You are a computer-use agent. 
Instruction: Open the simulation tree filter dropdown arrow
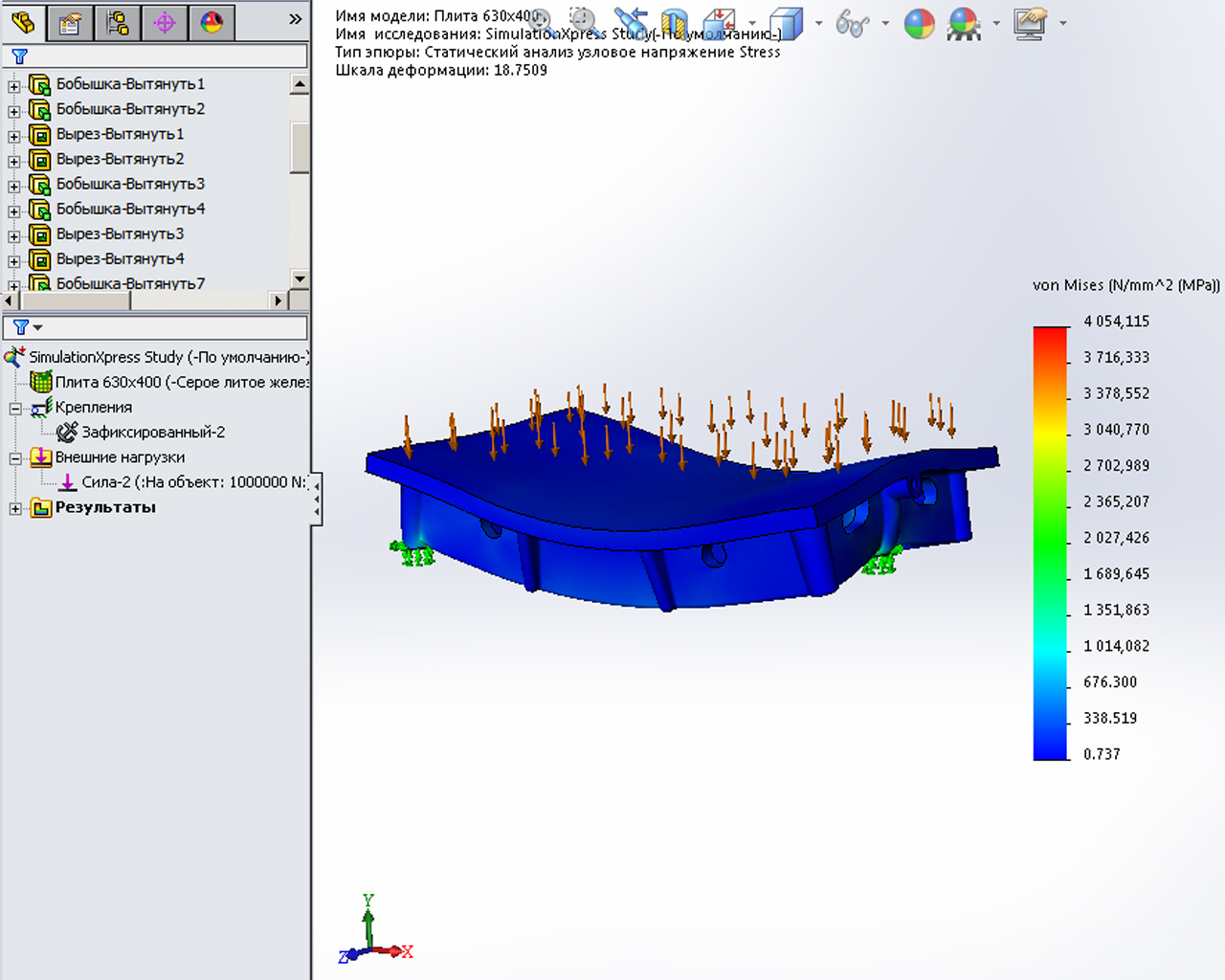tap(38, 328)
